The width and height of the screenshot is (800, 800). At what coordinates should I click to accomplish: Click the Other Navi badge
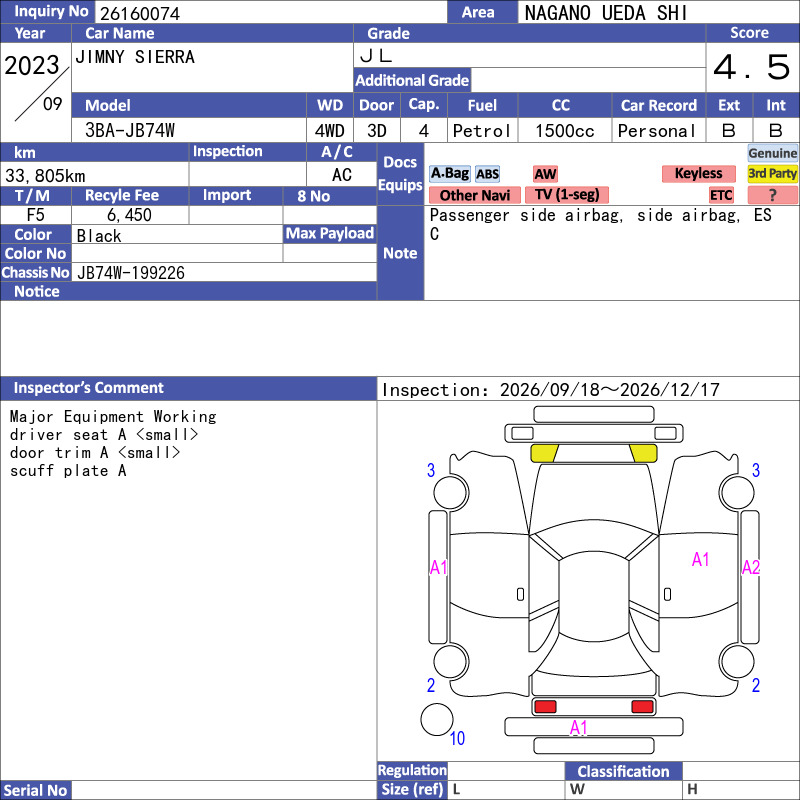pos(474,195)
